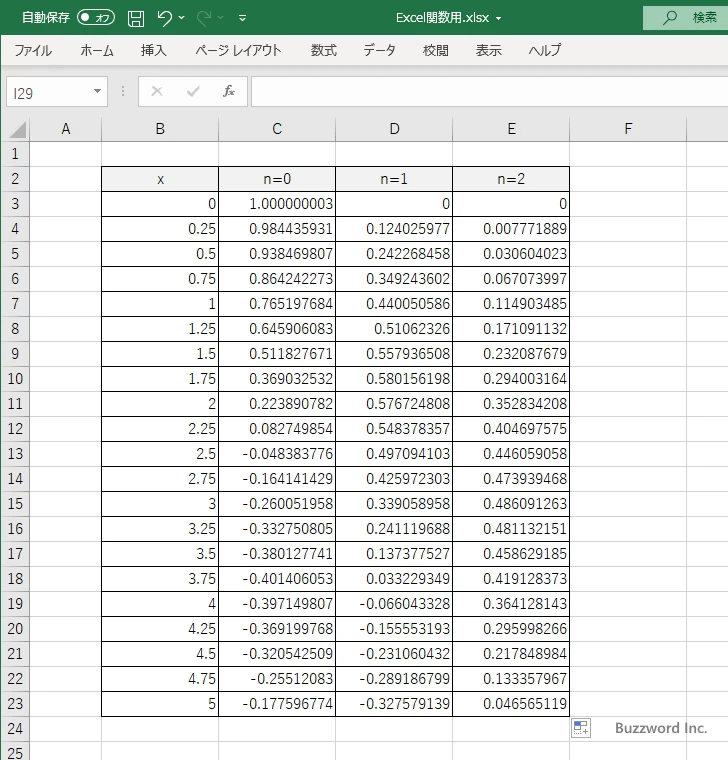This screenshot has height=760, width=728.
Task: Select row 24 header
Action: click(x=15, y=728)
